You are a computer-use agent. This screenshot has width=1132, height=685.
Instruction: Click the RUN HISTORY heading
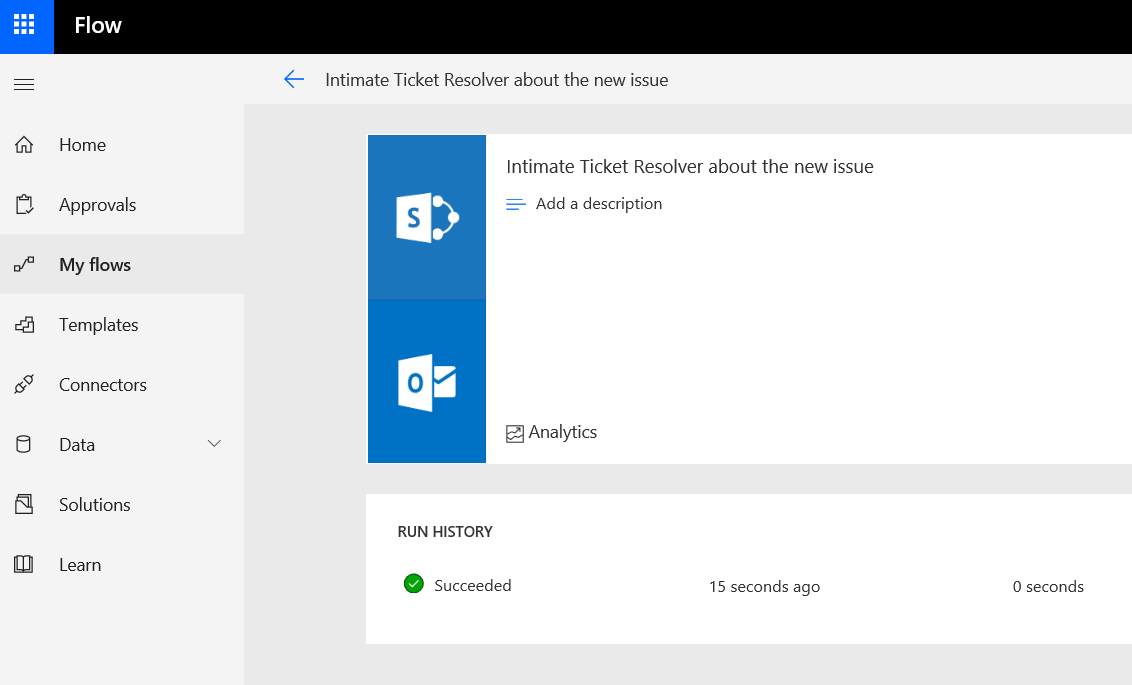(445, 532)
